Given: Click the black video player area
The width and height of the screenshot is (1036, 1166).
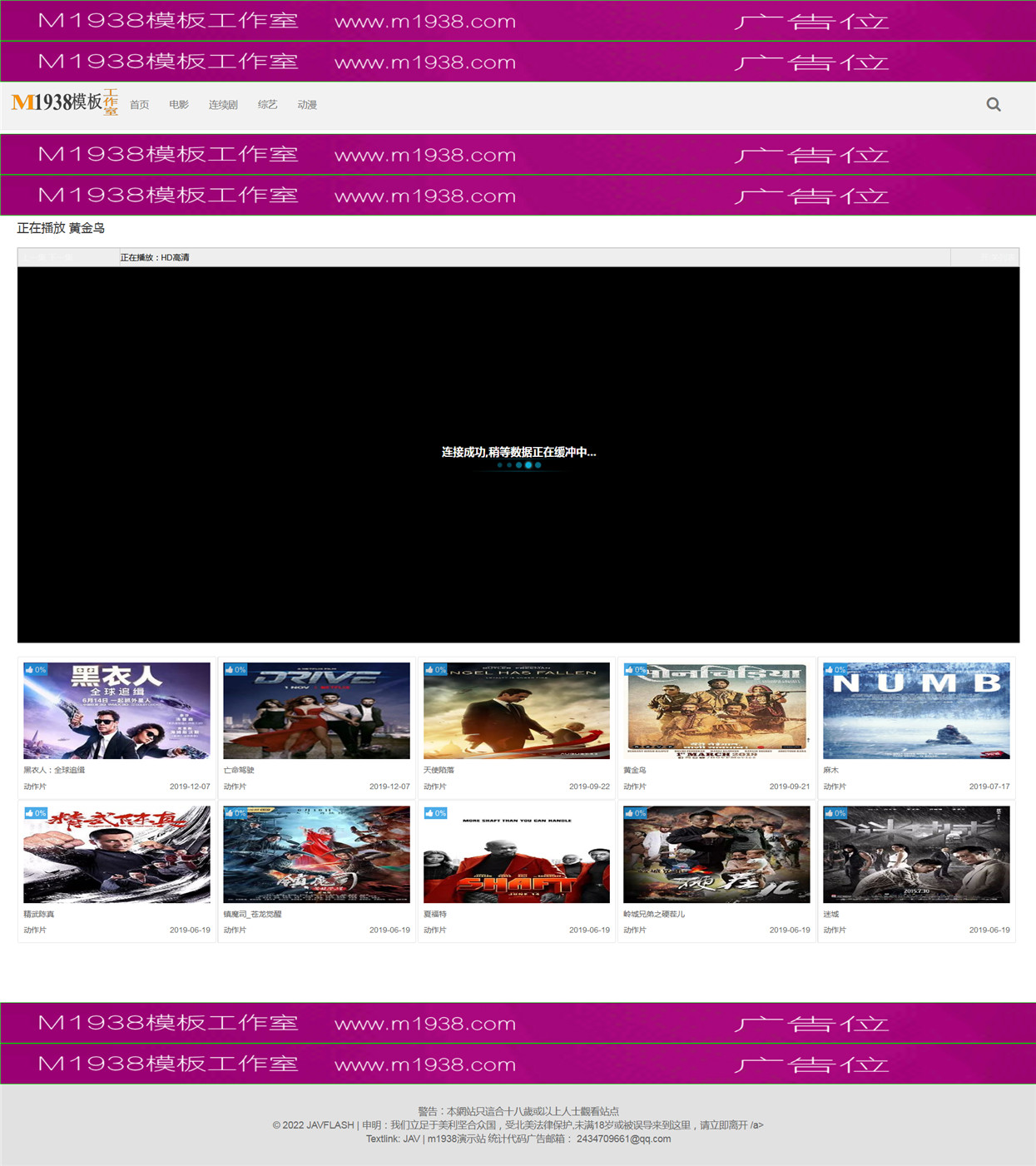Looking at the screenshot, I should click(x=518, y=454).
